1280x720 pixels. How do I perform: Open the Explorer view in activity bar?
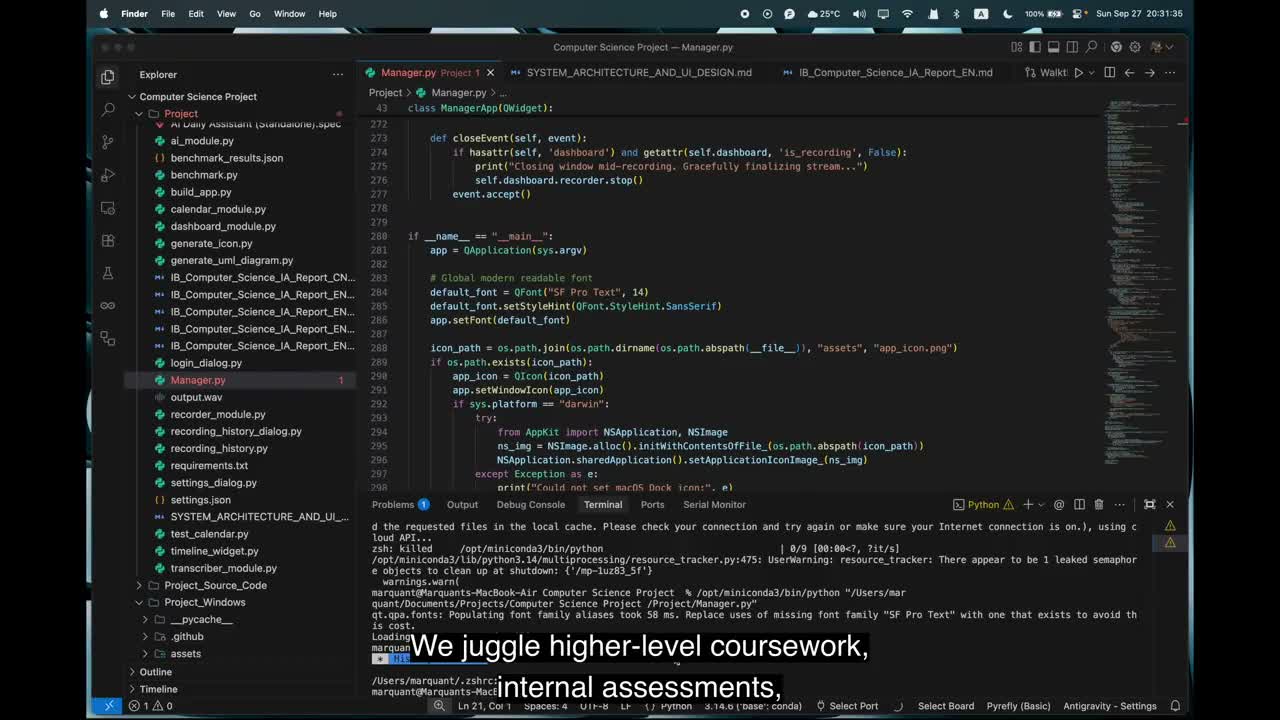click(x=108, y=76)
